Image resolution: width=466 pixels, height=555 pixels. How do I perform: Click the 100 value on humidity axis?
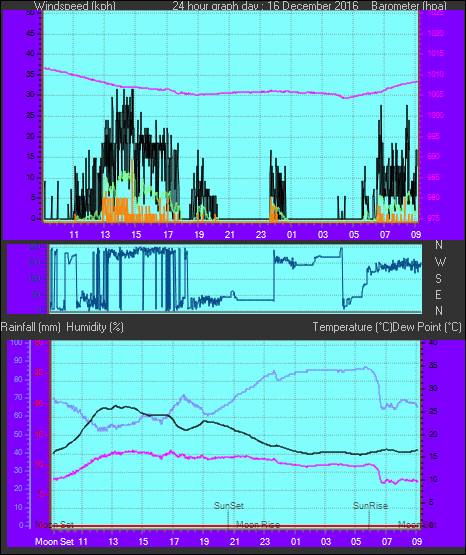[16, 342]
